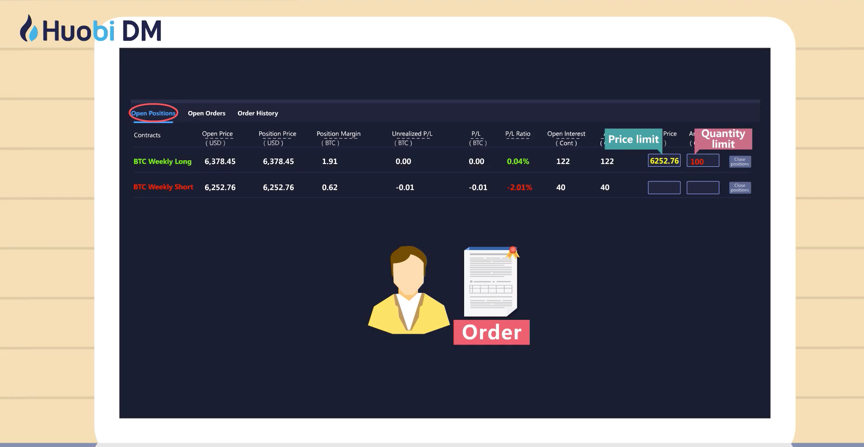Select the amount field showing 100
Image resolution: width=864 pixels, height=447 pixels.
pos(703,160)
